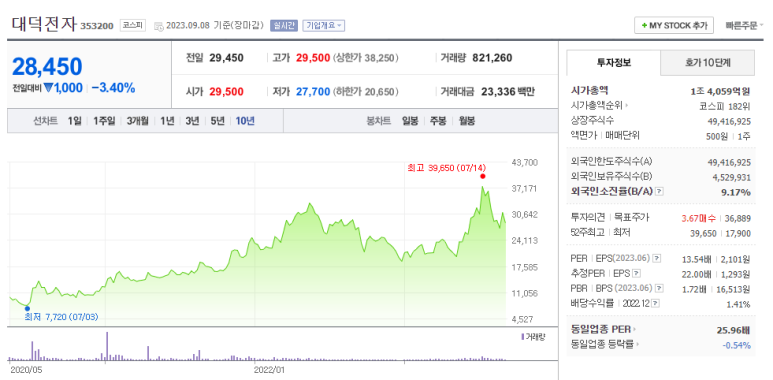Click the arrow after 시가총액순위
Viewport: 773px width, 380px height.
pyautogui.click(x=627, y=105)
